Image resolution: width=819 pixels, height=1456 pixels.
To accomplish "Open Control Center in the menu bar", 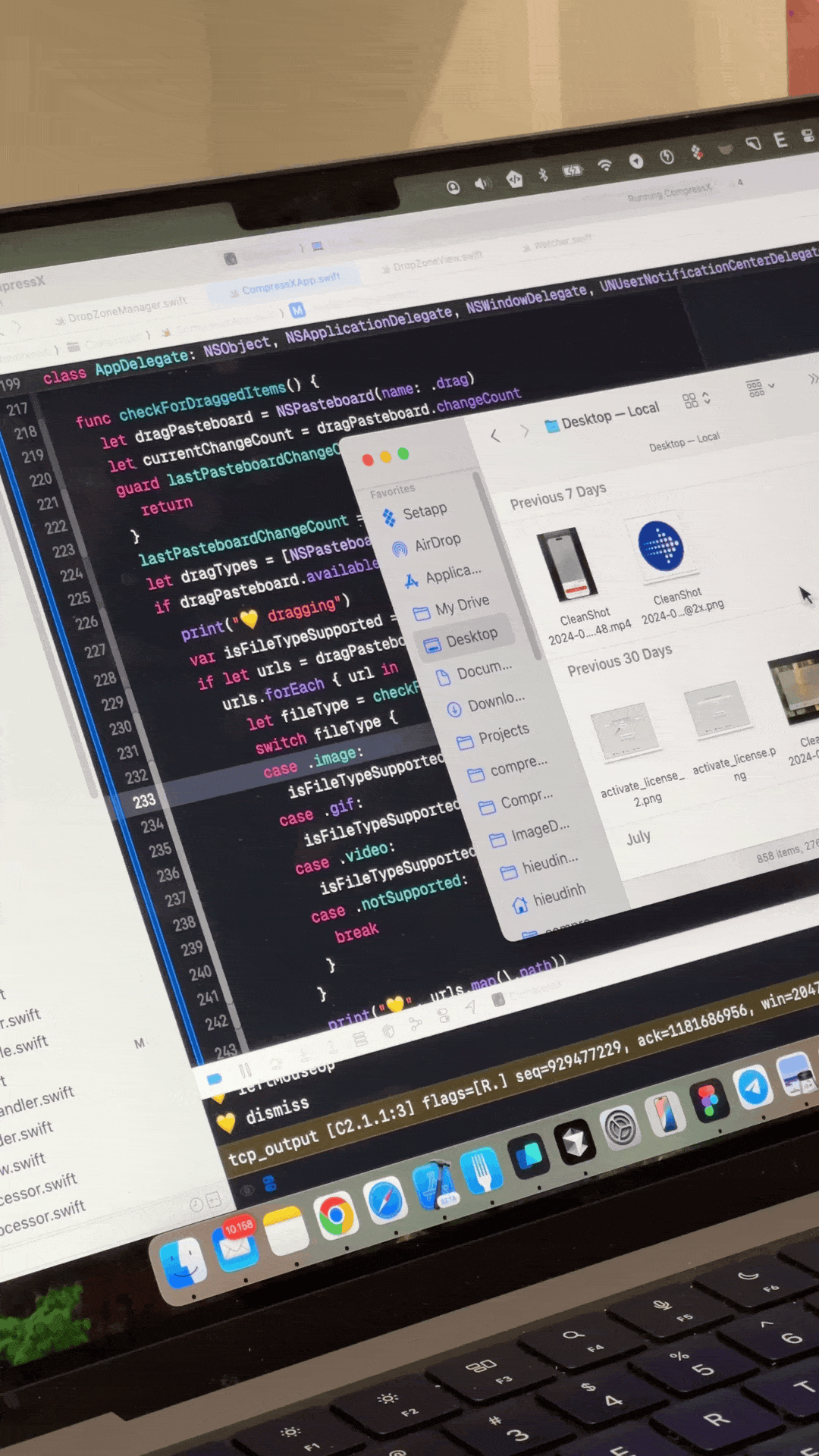I will (x=808, y=136).
